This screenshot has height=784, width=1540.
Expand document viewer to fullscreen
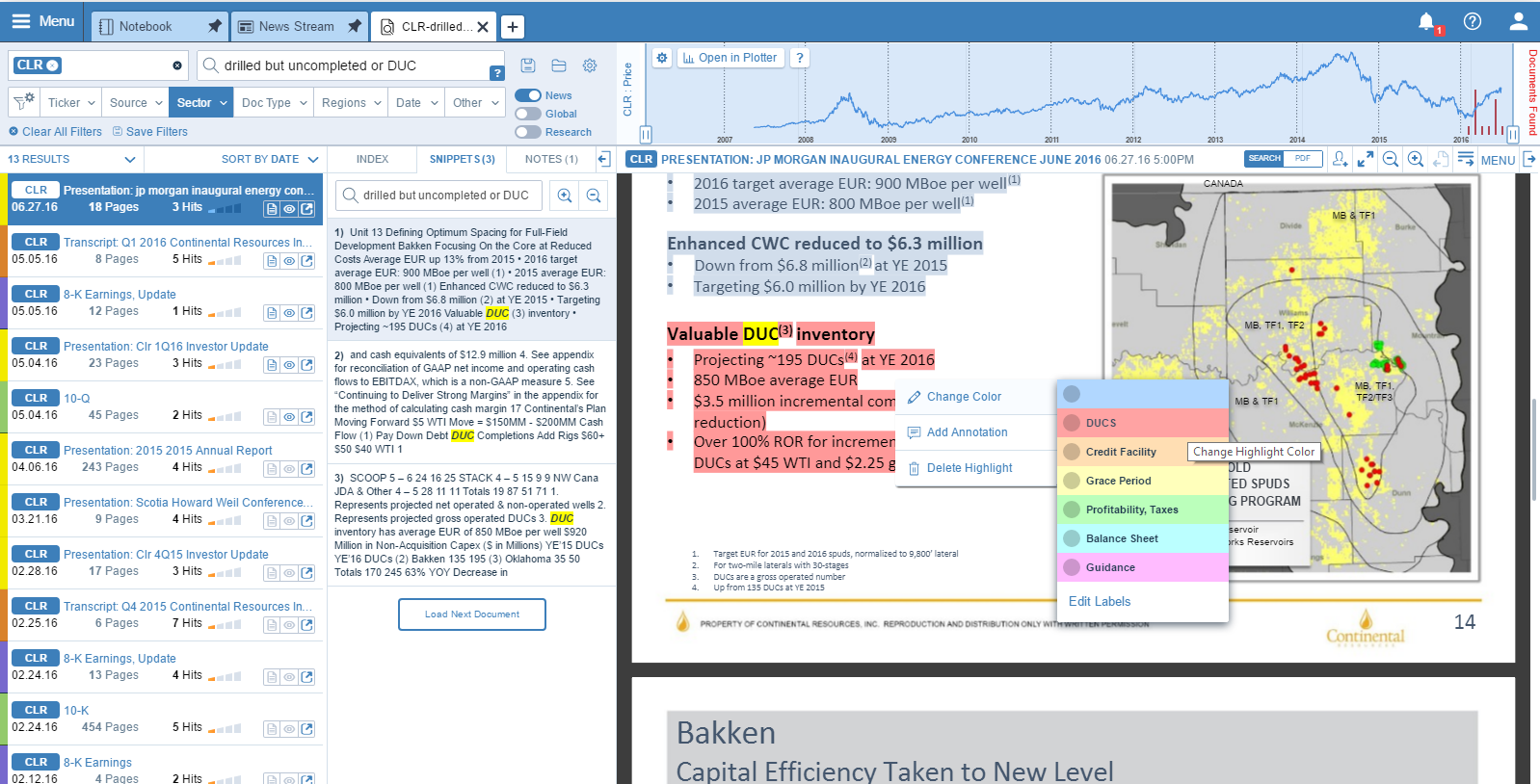pos(1366,159)
